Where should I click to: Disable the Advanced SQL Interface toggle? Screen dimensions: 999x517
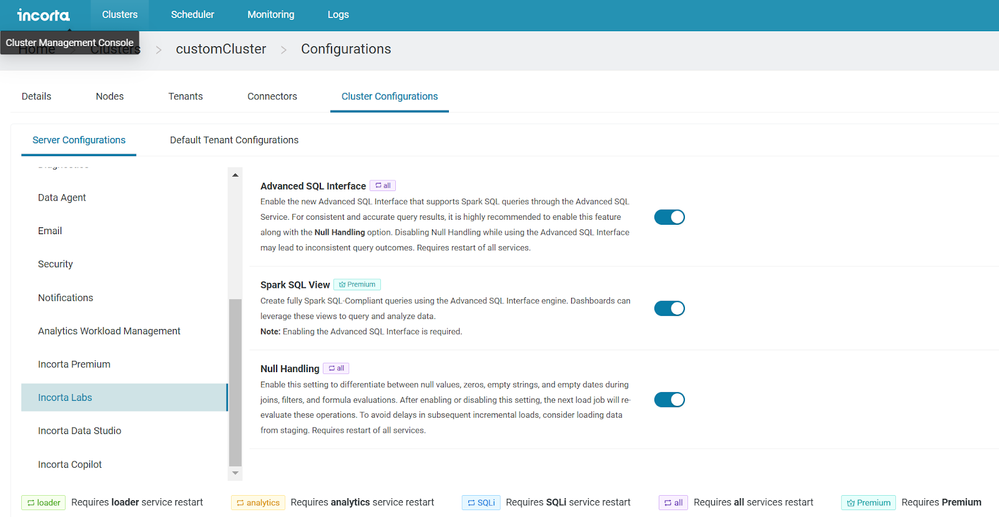[669, 217]
